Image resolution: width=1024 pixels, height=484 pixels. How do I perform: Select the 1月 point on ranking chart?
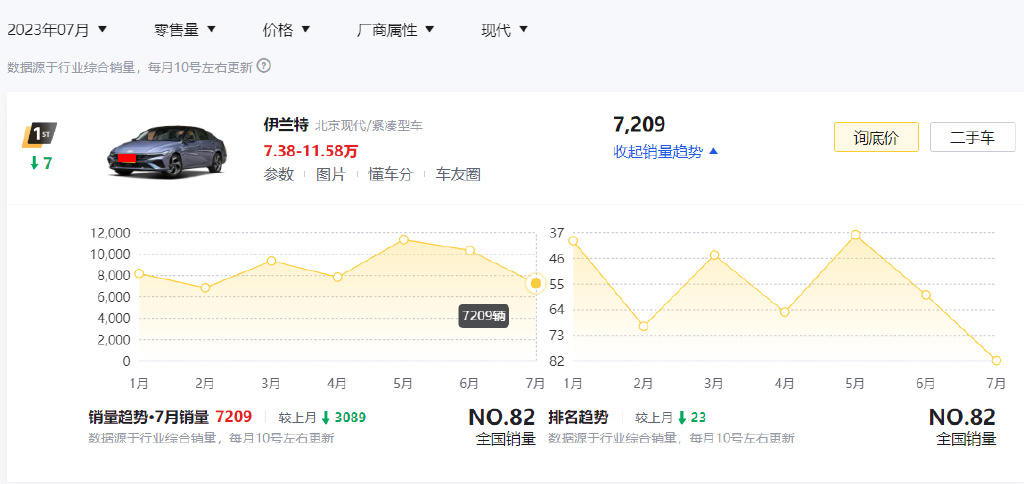tap(573, 241)
